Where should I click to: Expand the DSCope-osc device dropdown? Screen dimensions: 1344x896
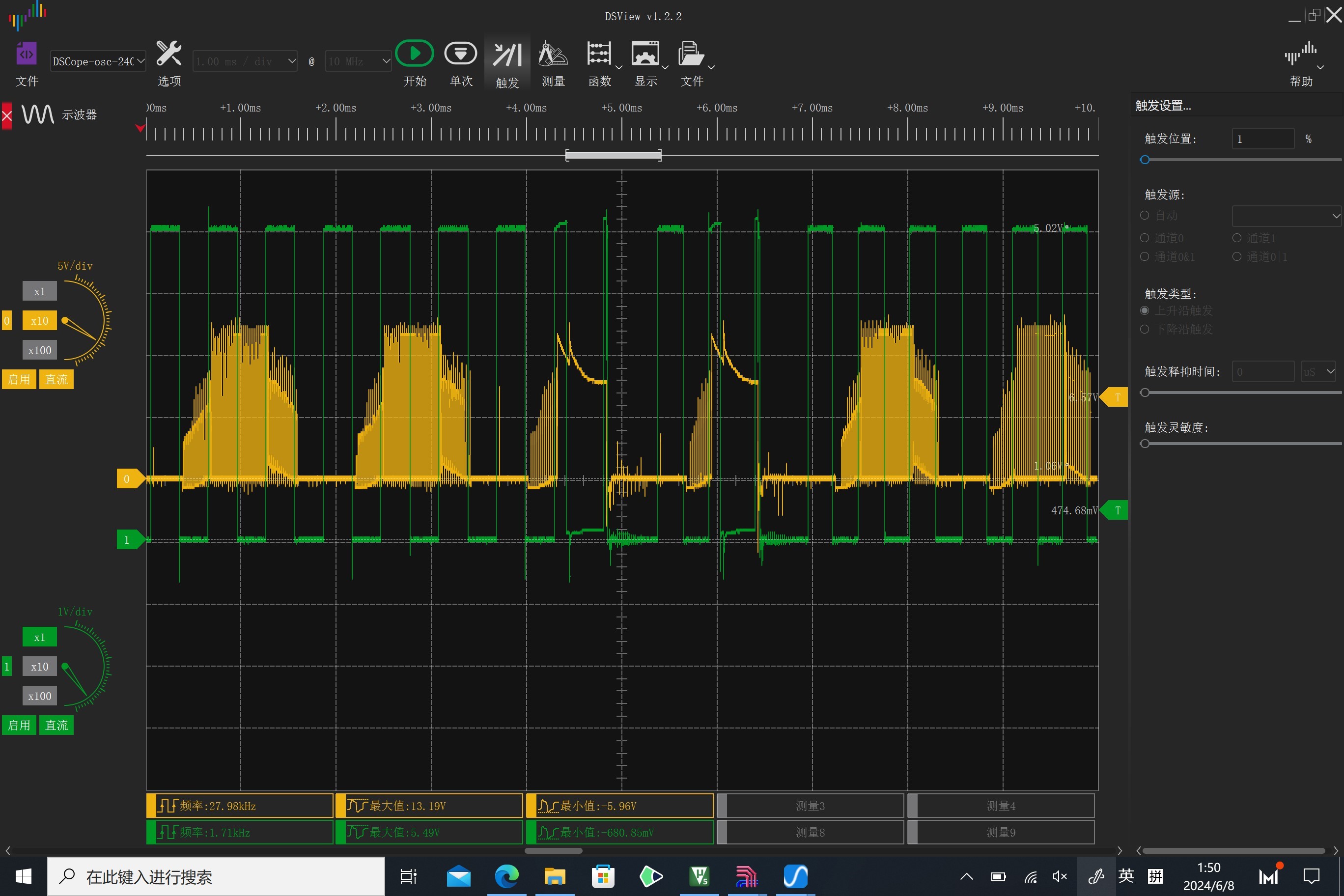point(98,61)
